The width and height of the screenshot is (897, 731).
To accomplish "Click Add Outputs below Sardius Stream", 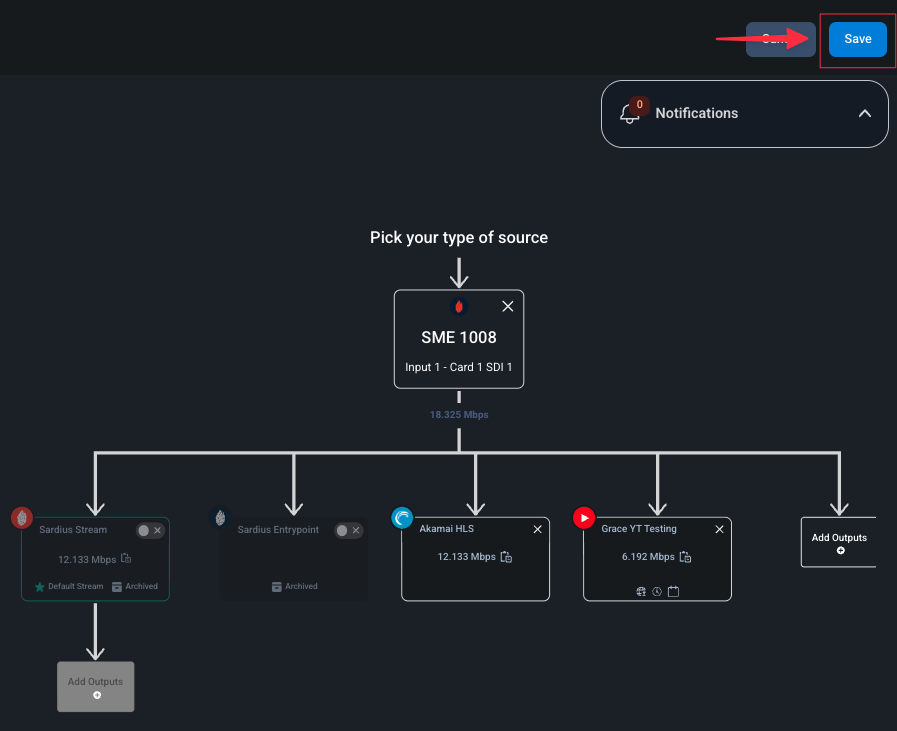I will pyautogui.click(x=96, y=687).
